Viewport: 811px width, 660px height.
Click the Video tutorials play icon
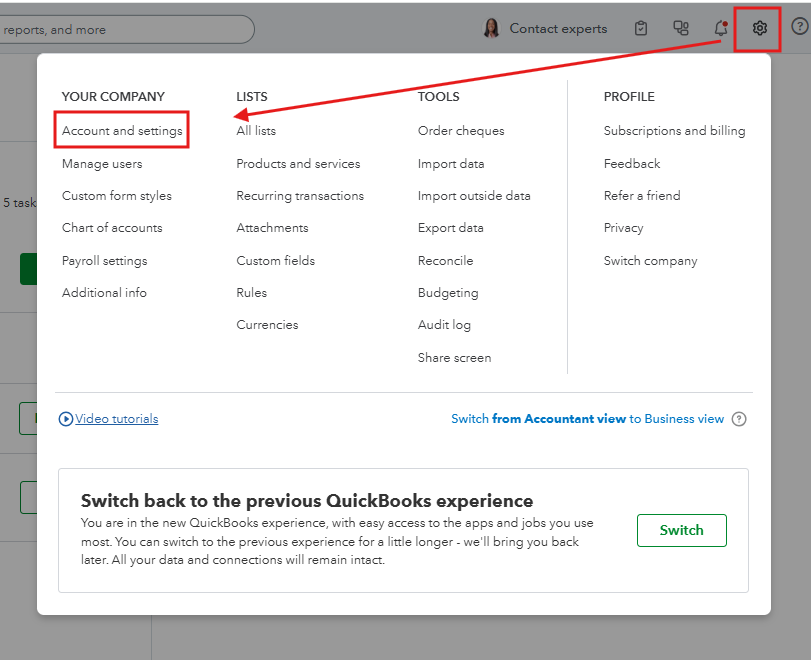pos(66,419)
